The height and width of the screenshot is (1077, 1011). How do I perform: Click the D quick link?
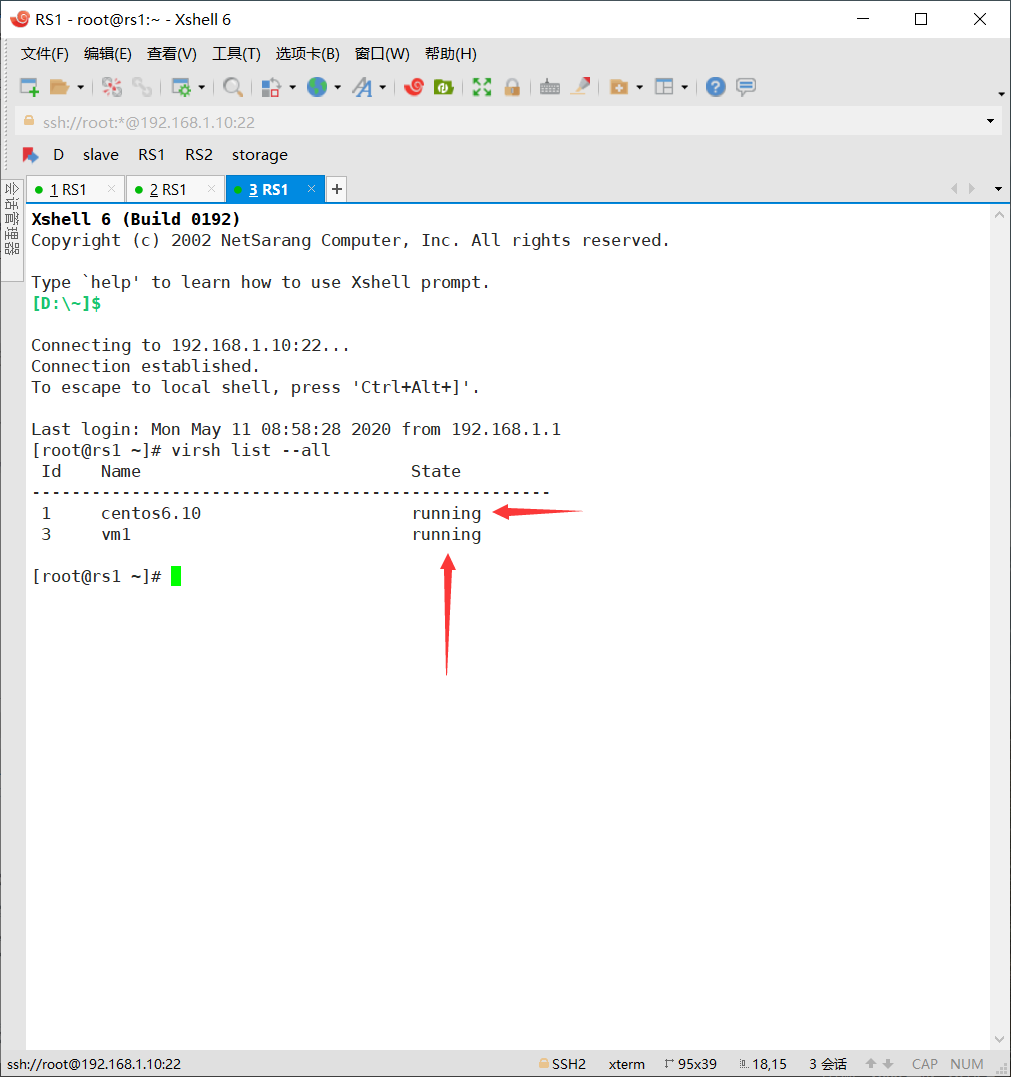coord(58,155)
